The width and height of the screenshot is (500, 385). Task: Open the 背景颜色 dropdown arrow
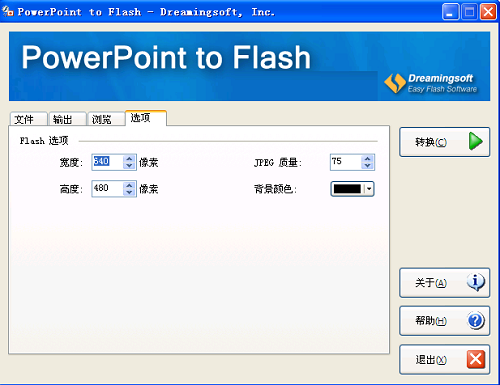369,189
